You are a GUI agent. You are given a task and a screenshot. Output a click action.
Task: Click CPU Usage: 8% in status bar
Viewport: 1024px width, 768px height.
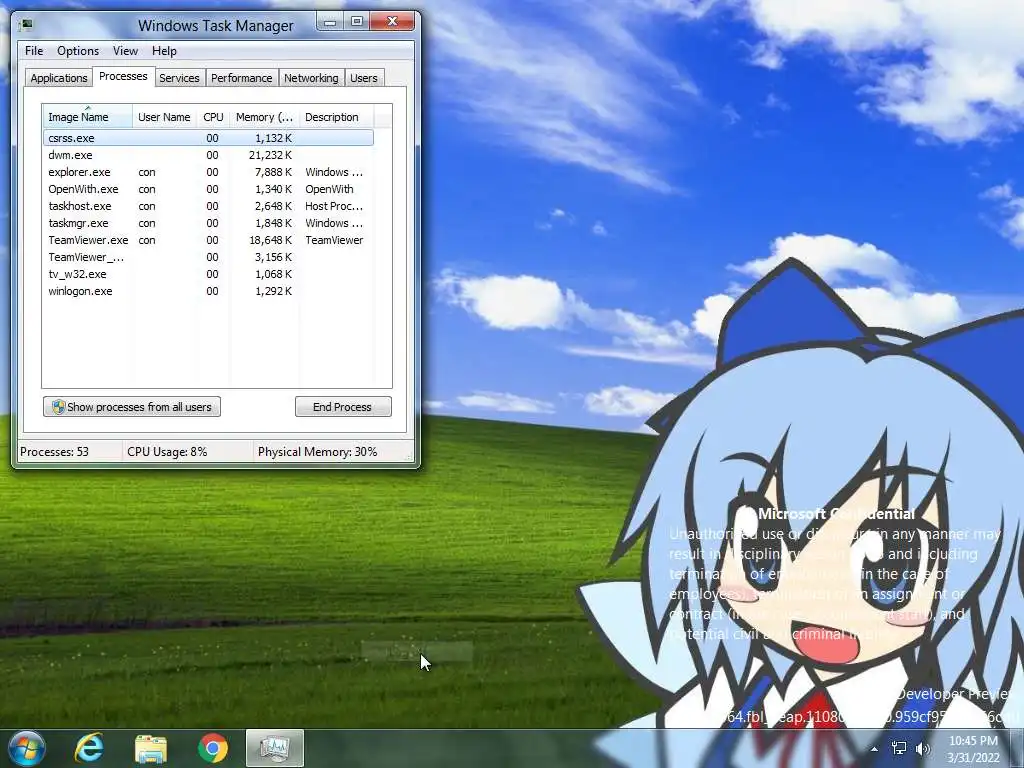click(167, 451)
